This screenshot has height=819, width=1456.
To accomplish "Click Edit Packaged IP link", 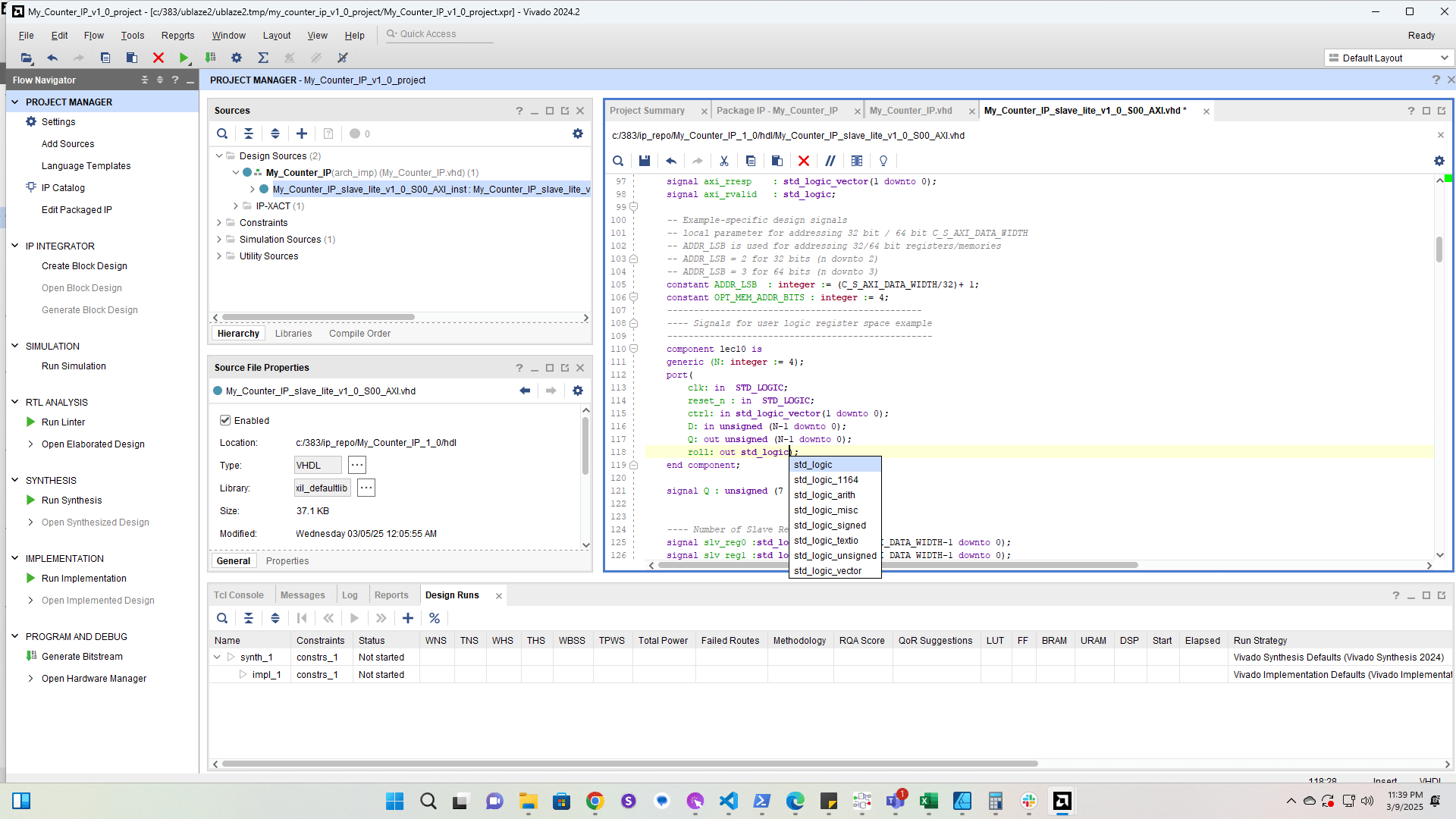I will (x=77, y=210).
